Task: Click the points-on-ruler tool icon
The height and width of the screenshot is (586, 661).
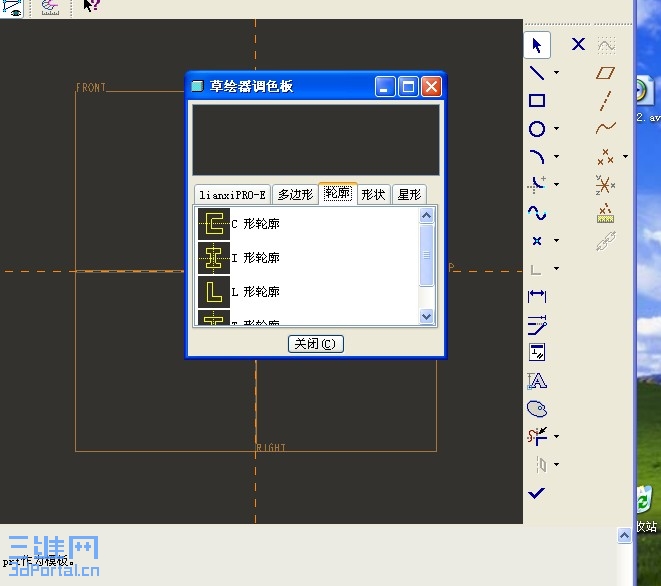Action: [605, 213]
